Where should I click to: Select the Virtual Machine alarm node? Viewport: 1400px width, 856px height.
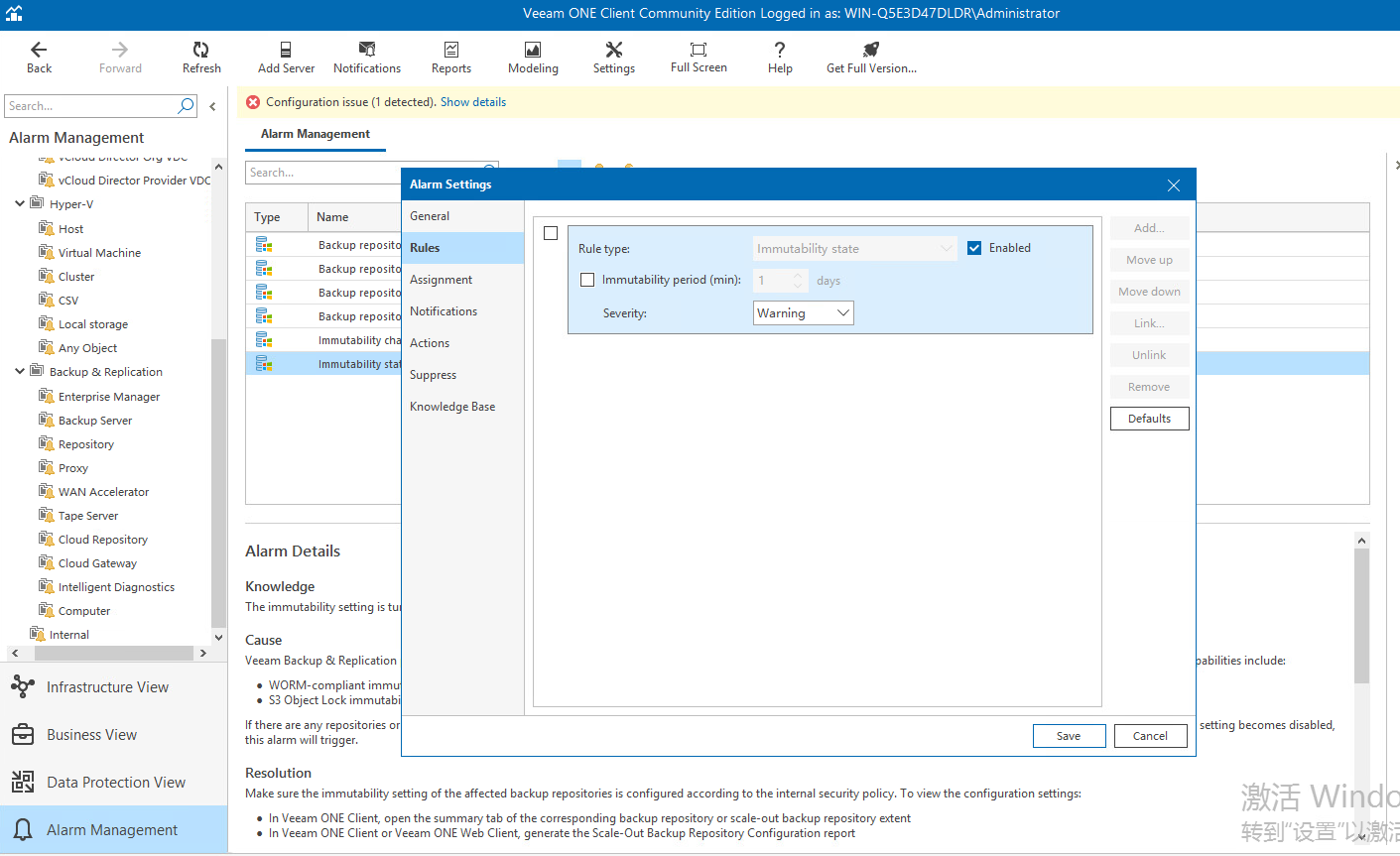(x=99, y=252)
